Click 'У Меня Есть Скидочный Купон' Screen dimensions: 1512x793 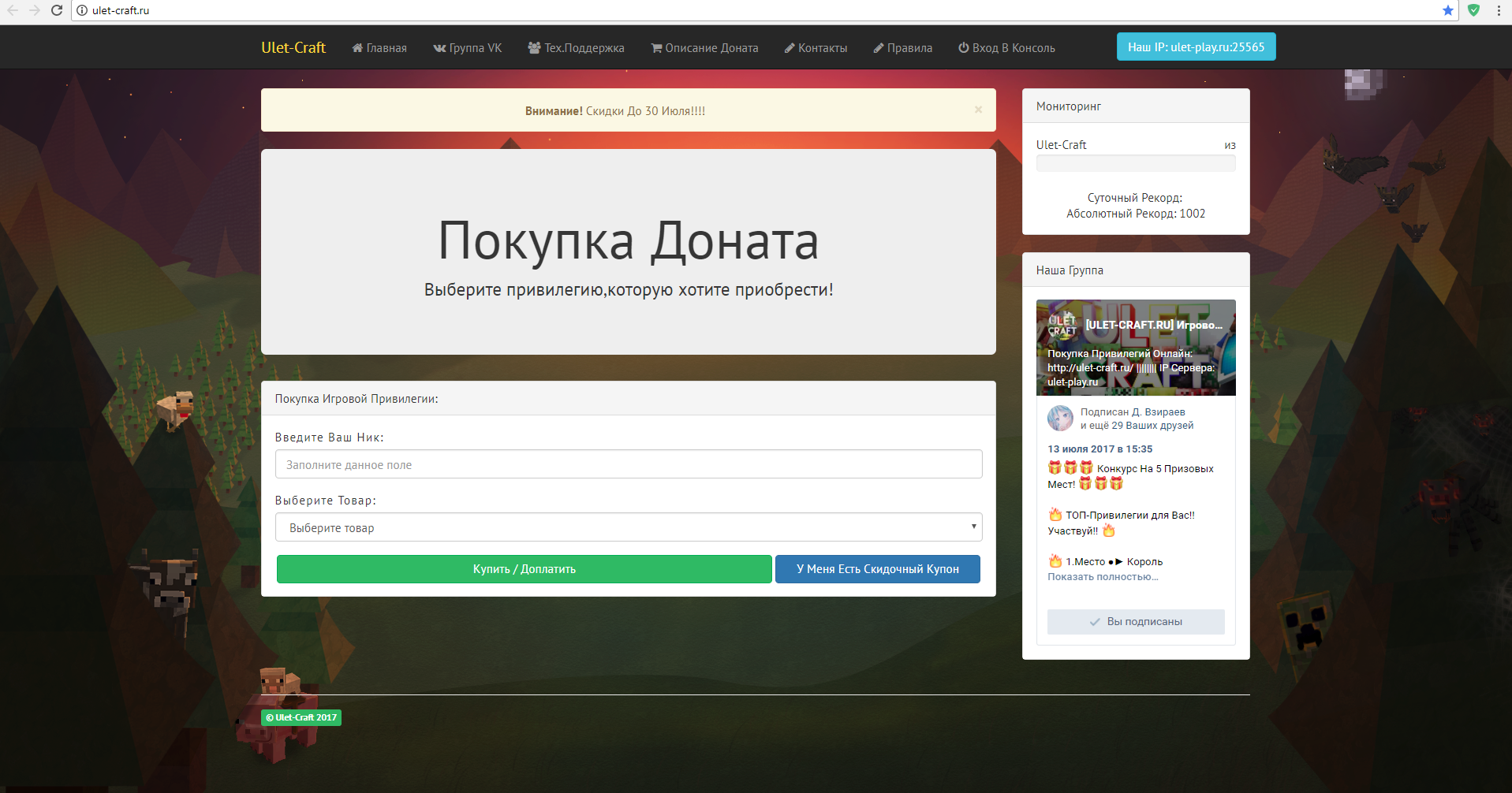[877, 569]
